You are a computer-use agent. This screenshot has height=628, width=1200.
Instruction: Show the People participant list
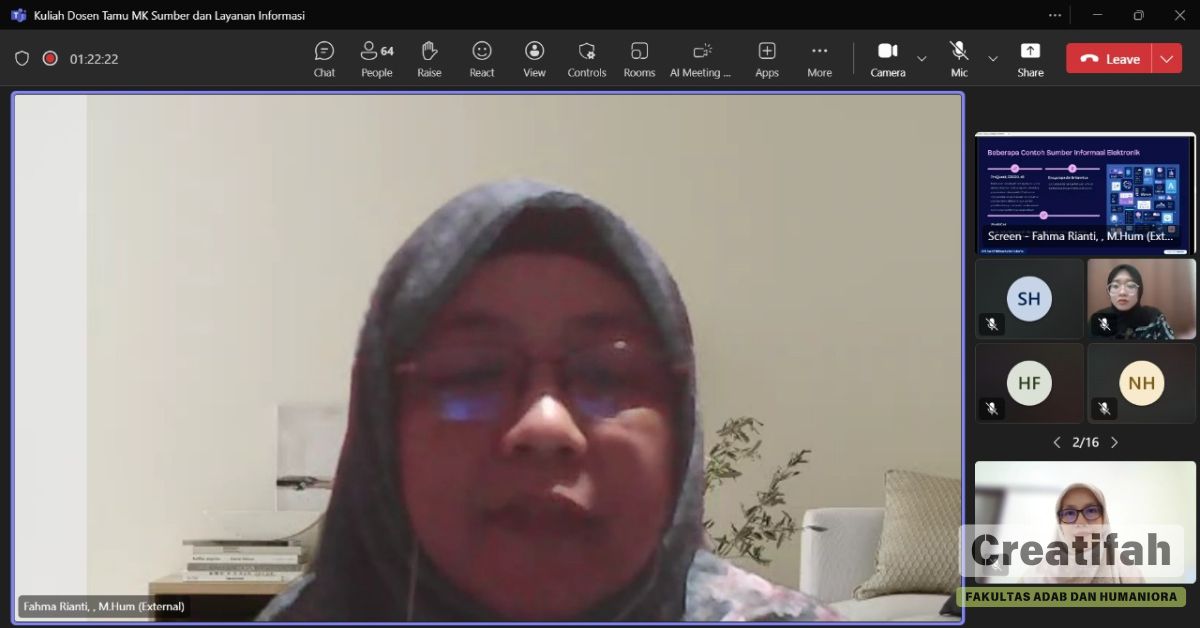(x=376, y=59)
